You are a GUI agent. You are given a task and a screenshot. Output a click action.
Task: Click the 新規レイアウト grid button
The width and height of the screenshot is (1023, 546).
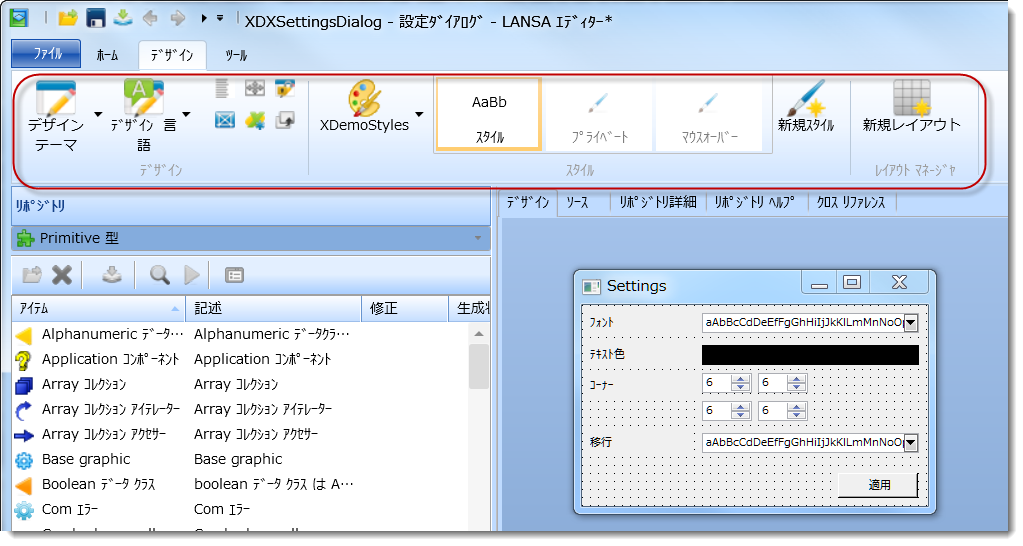(x=911, y=106)
